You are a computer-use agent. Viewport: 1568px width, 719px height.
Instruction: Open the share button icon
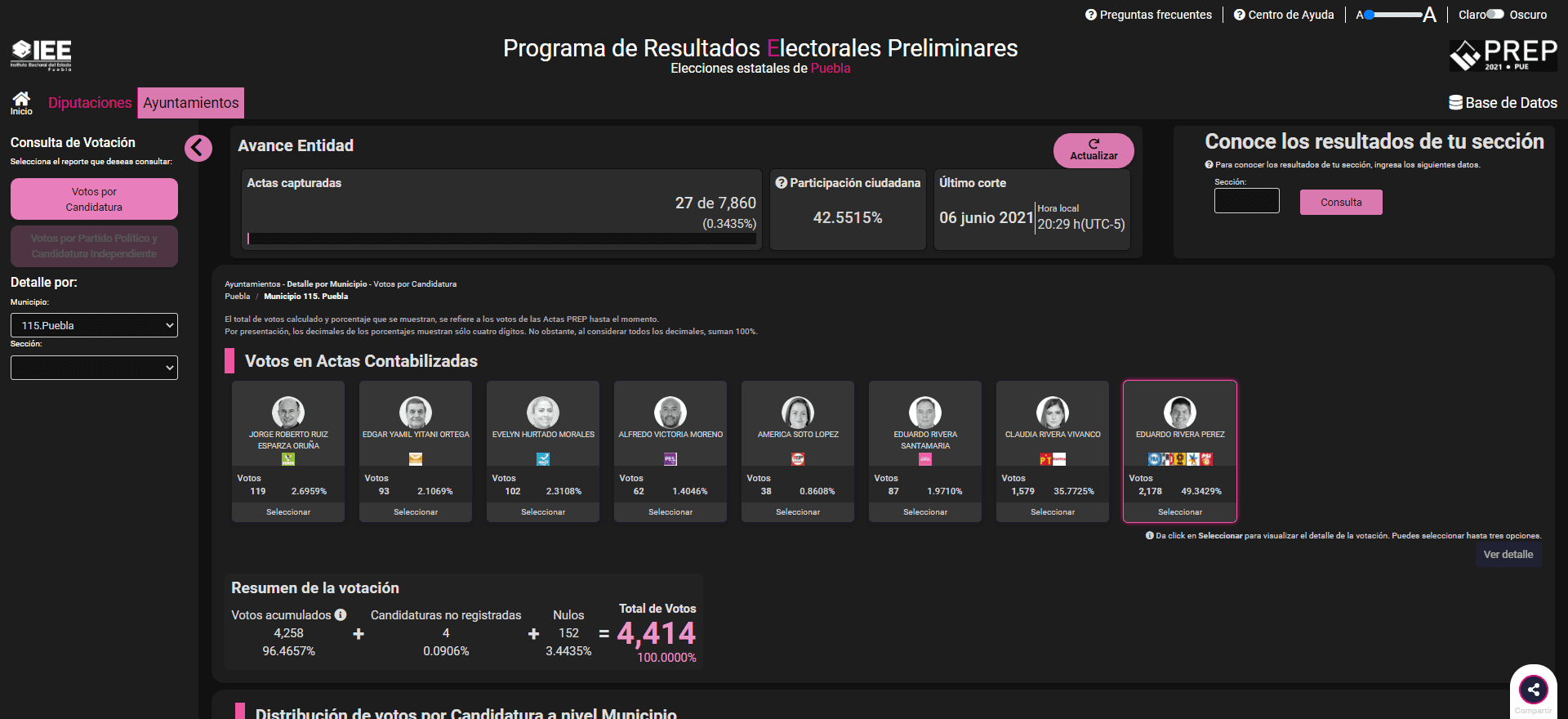tap(1533, 690)
